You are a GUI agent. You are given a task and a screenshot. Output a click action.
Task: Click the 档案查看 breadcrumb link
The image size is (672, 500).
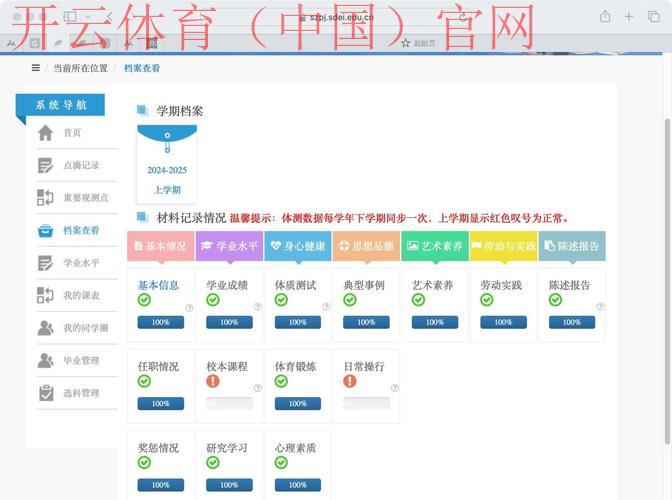coord(142,68)
